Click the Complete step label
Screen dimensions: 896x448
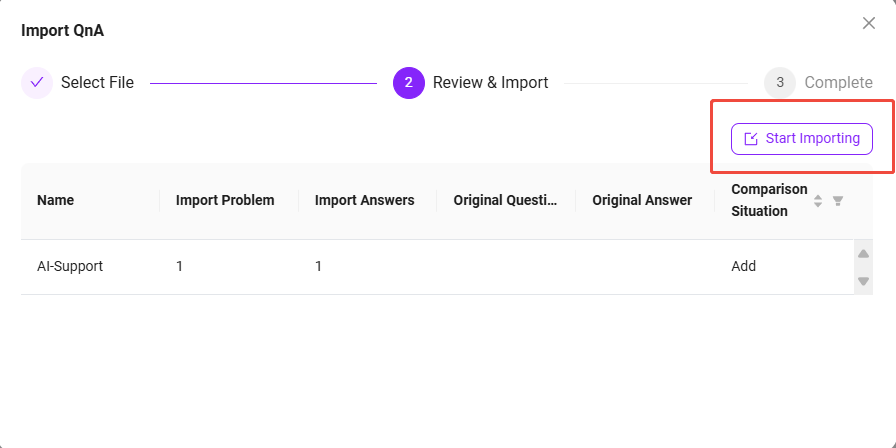[838, 83]
